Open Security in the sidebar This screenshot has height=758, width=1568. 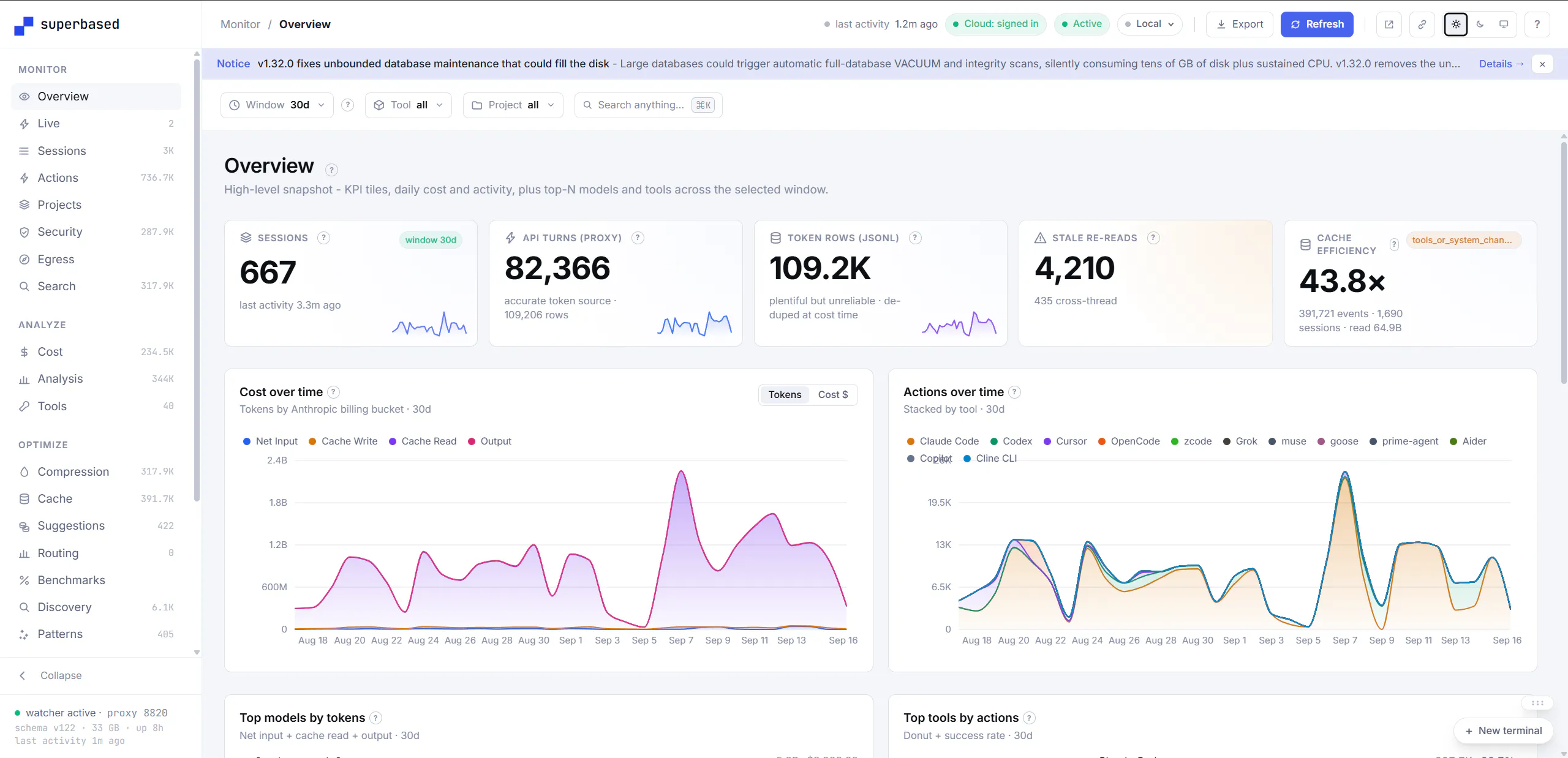96,231
